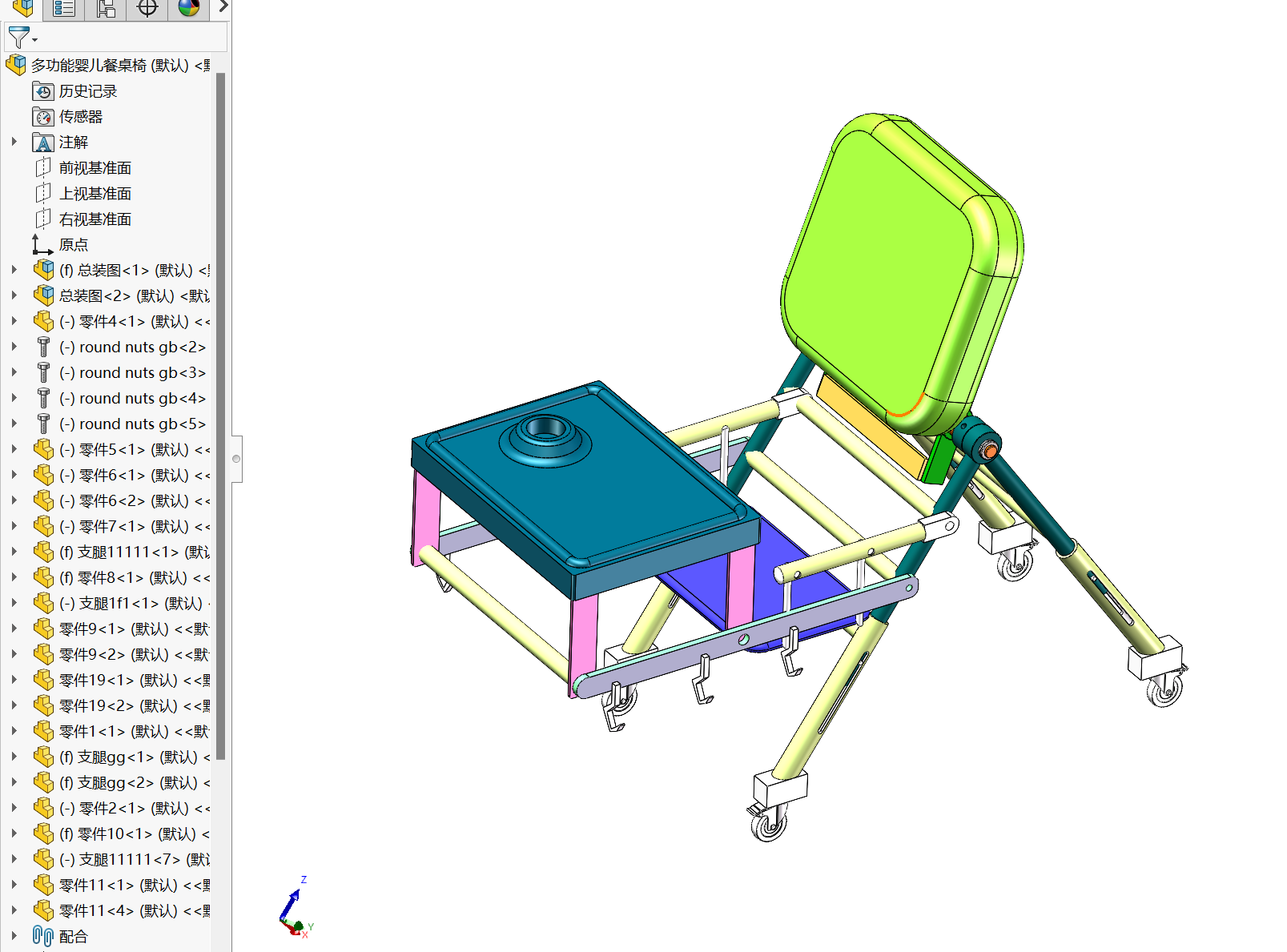Viewport: 1287px width, 952px height.
Task: Expand the round nuts gb<5> node
Action: point(14,424)
